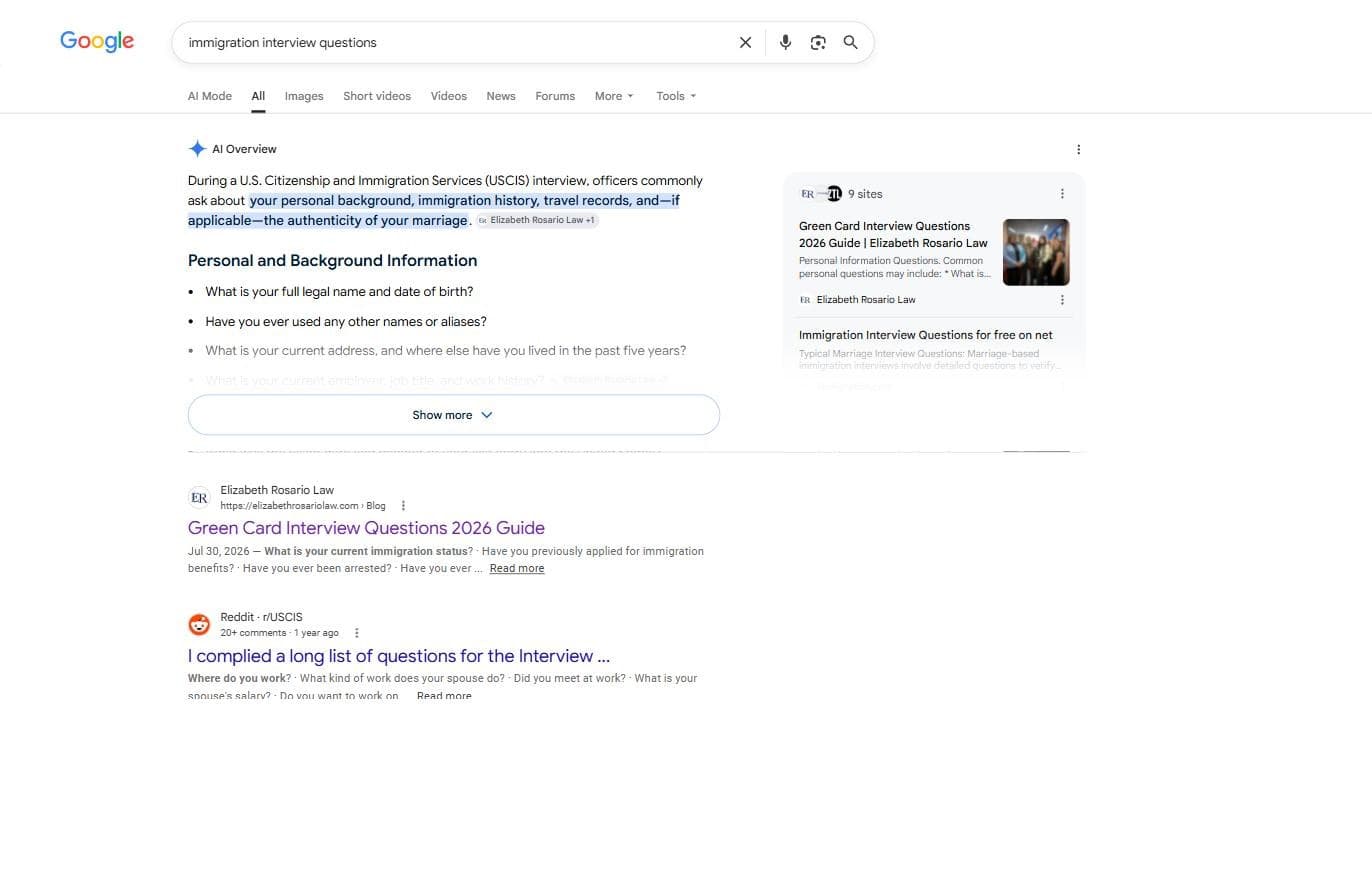Image resolution: width=1372 pixels, height=872 pixels.
Task: Switch to Videos tab
Action: (x=449, y=96)
